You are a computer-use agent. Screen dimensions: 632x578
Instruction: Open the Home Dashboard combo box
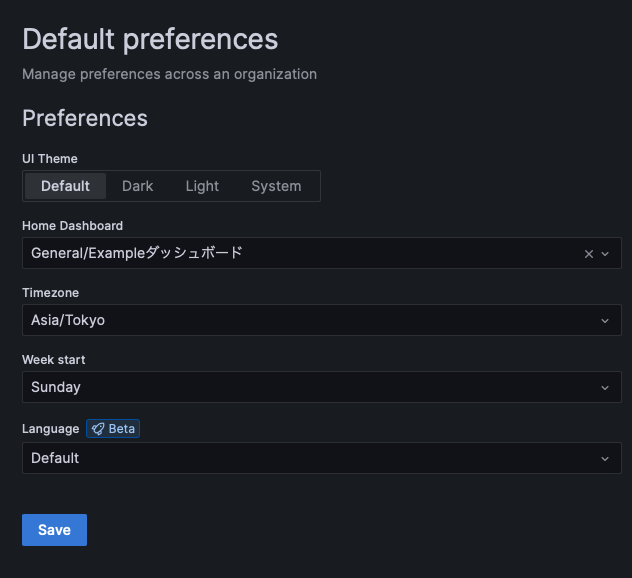(x=322, y=253)
